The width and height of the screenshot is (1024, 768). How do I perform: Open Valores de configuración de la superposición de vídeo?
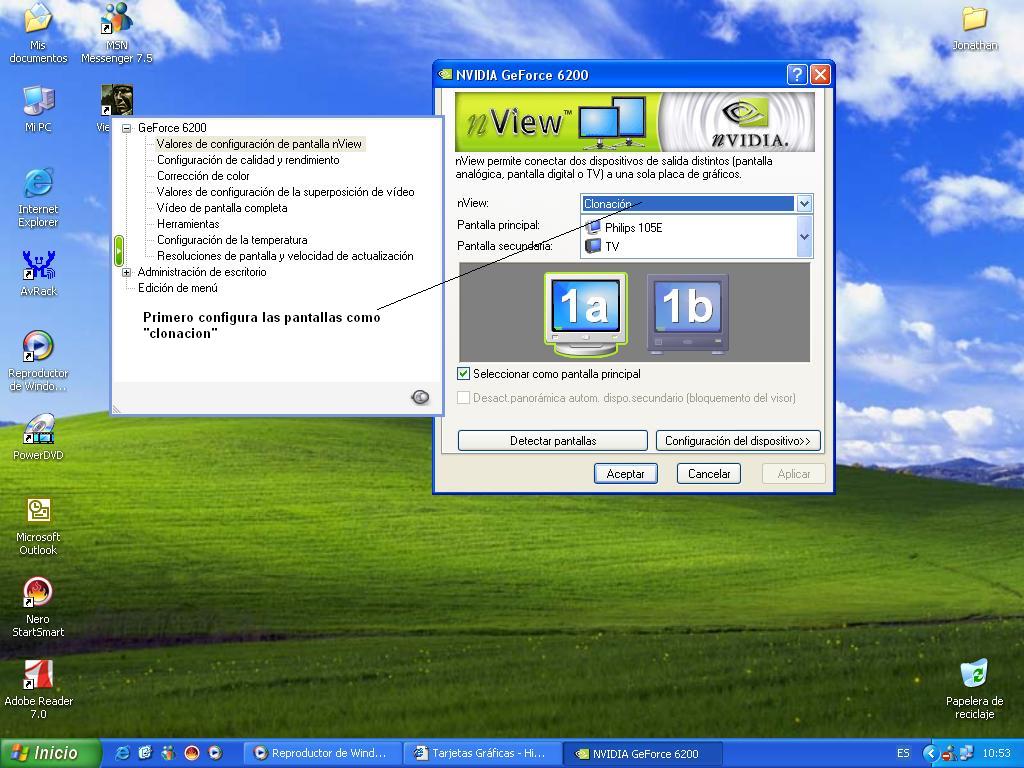pyautogui.click(x=285, y=192)
